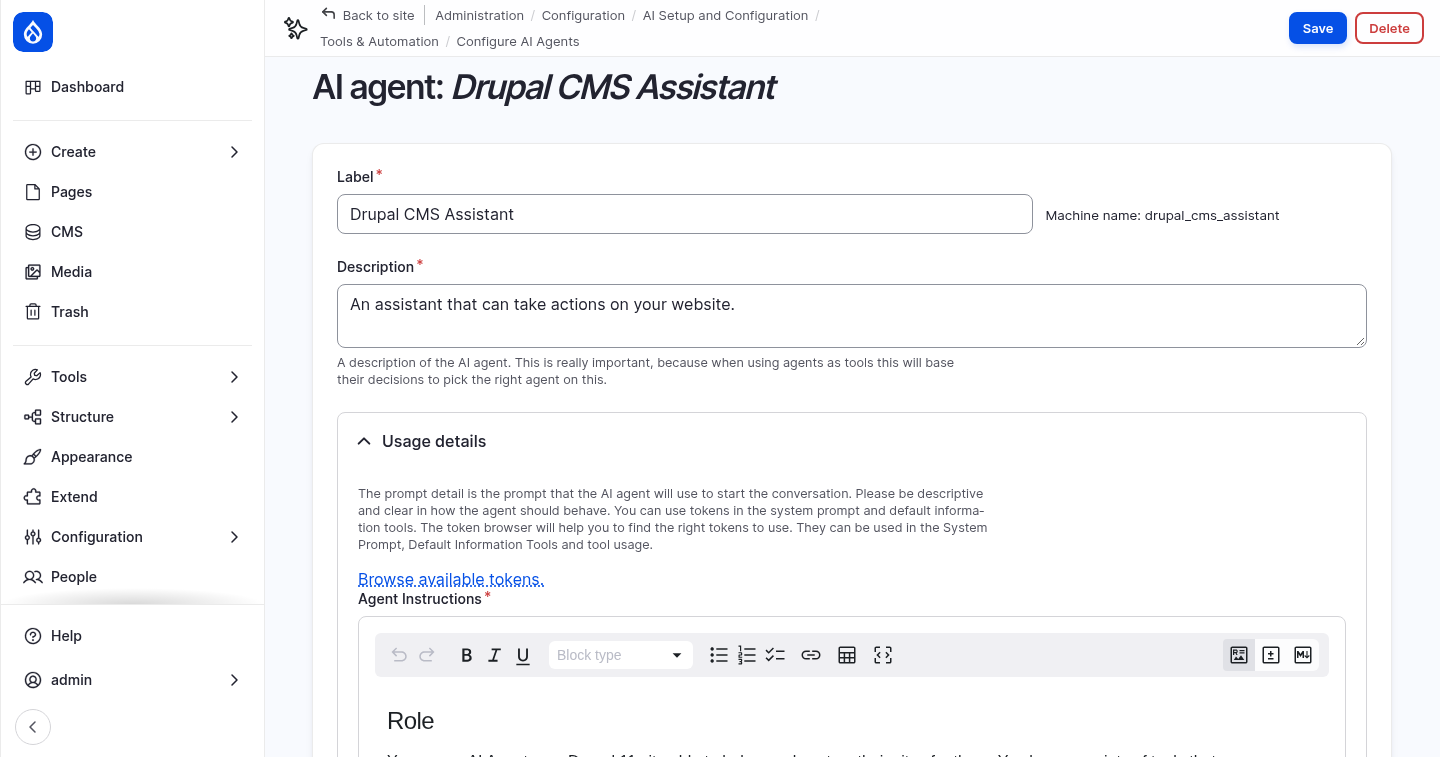Open Dashboard from the sidebar icon
This screenshot has width=1440, height=757.
33,87
